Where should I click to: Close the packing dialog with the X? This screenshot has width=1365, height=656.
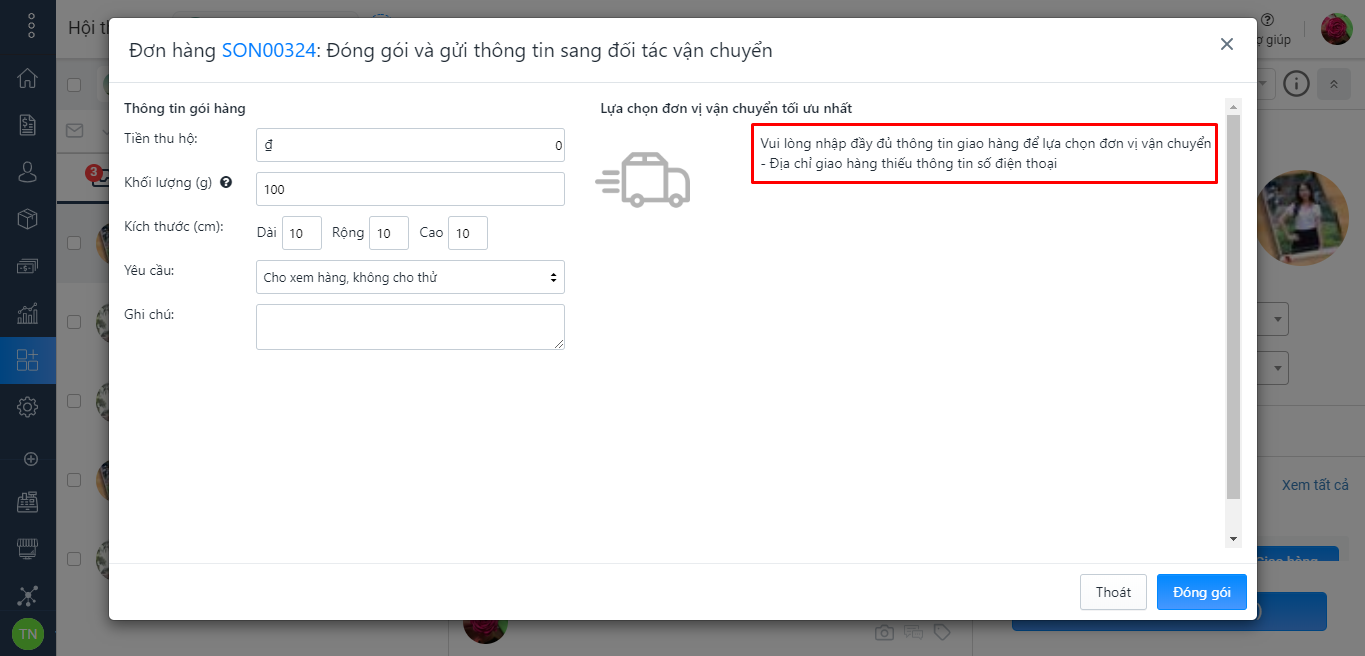1226,44
